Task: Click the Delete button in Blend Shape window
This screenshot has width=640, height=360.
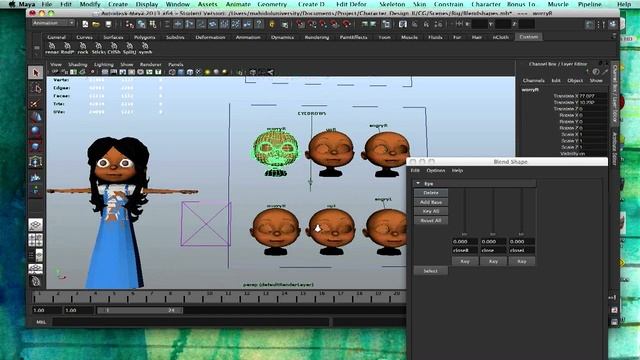Action: (431, 193)
